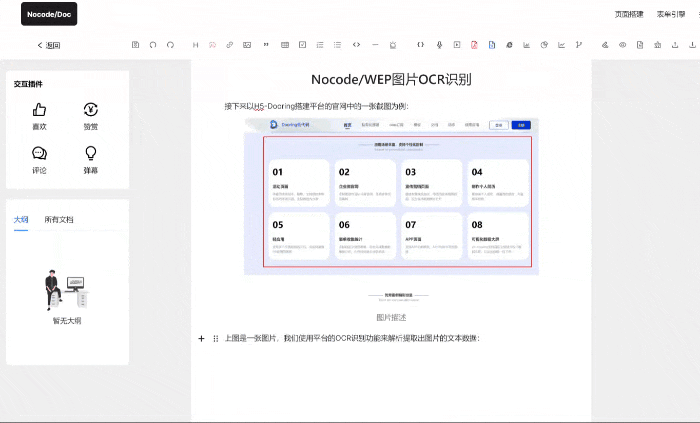Viewport: 700px width, 423px height.
Task: Insert a heading with the H icon
Action: (196, 45)
